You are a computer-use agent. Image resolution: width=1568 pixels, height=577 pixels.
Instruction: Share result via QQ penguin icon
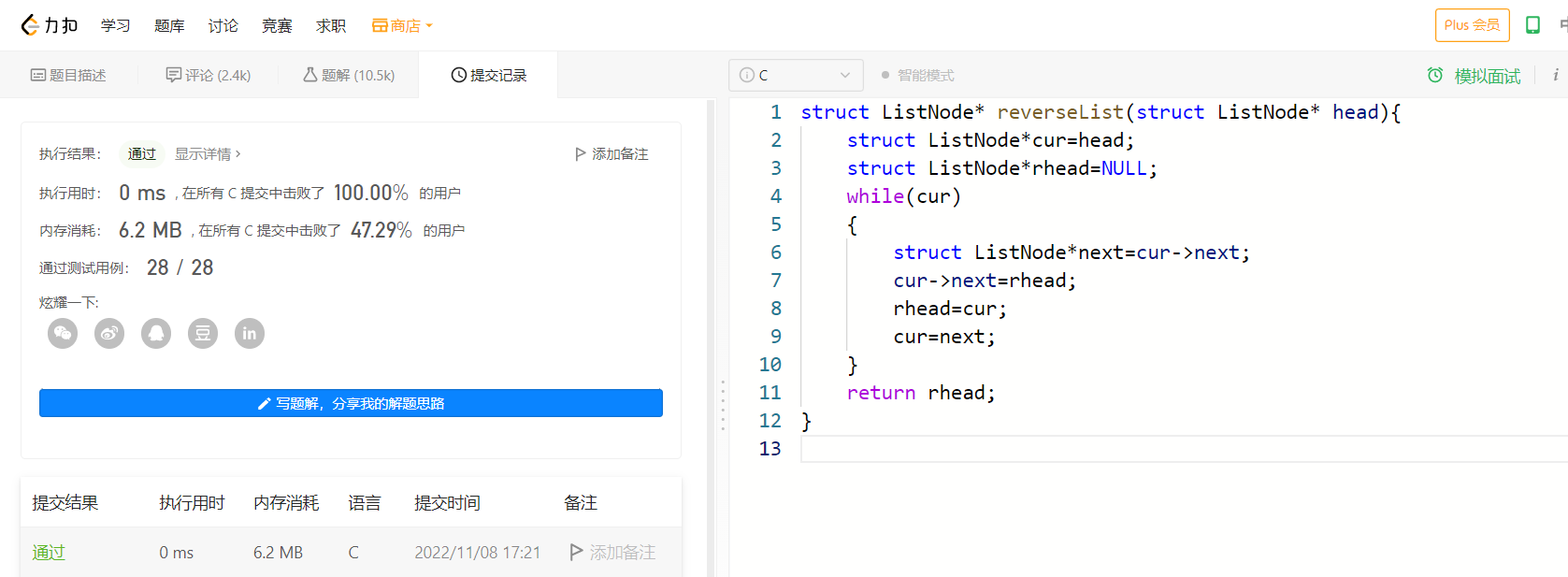point(156,333)
